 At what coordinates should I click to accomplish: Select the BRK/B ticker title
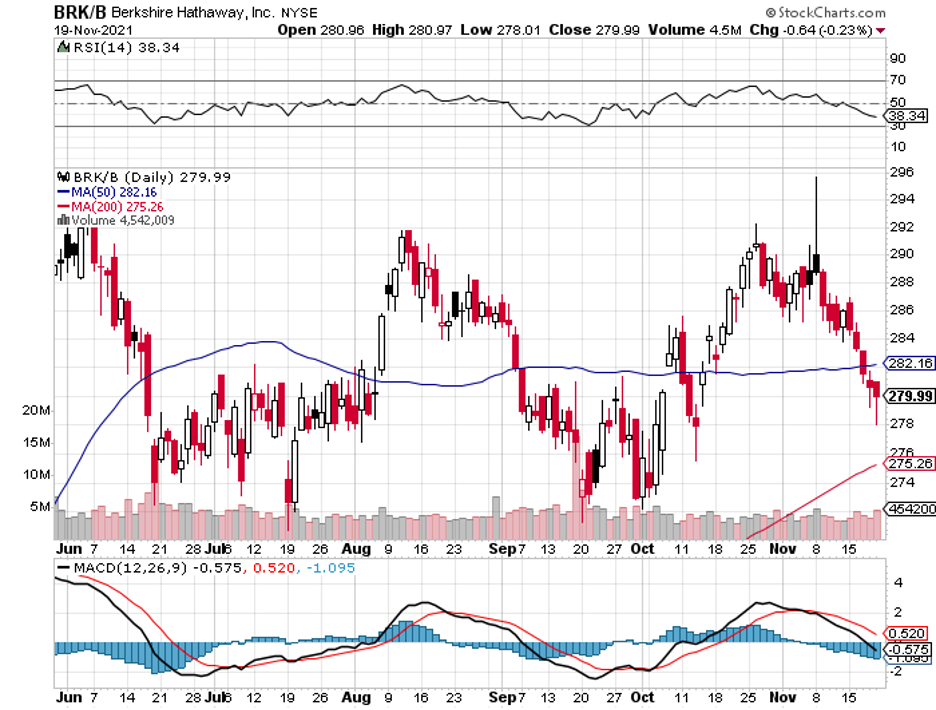point(80,12)
